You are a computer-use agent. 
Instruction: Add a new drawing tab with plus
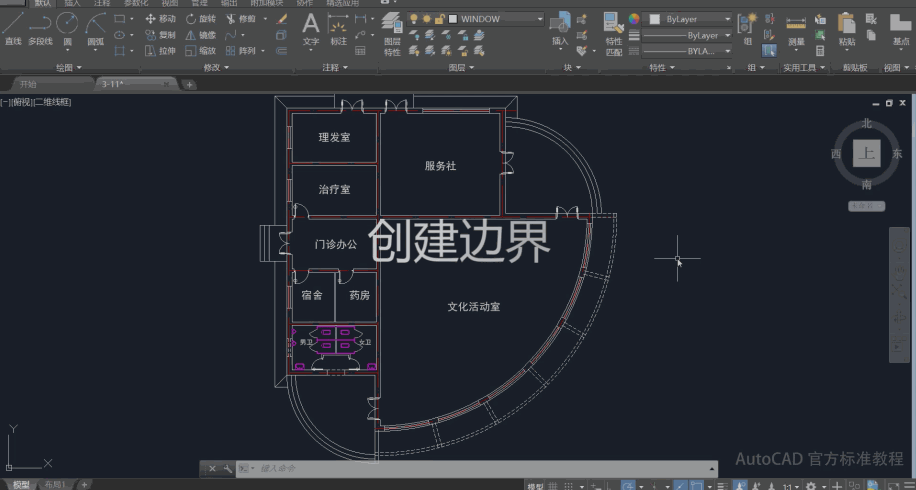coord(189,85)
